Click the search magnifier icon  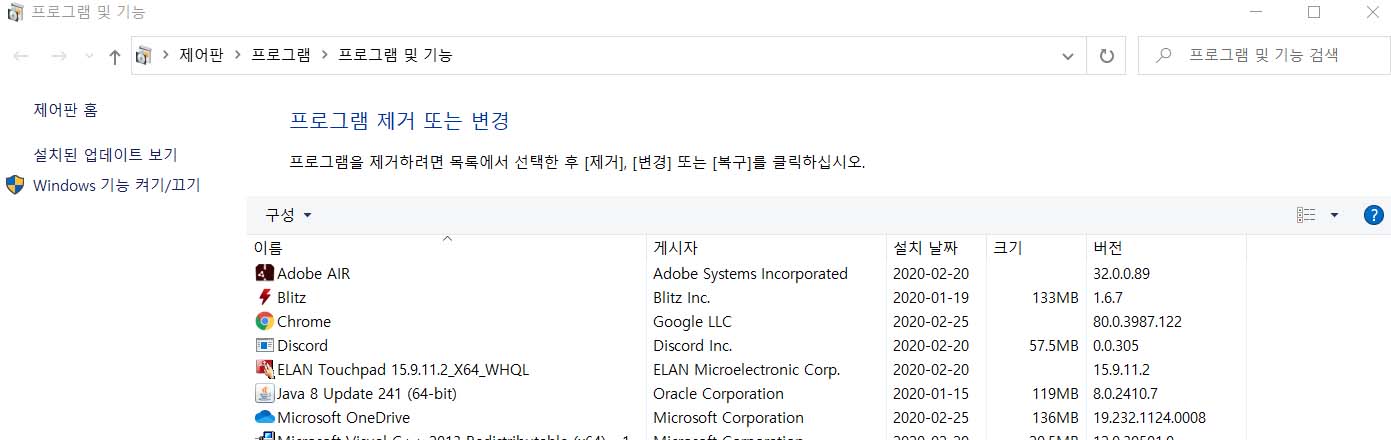pyautogui.click(x=1164, y=56)
